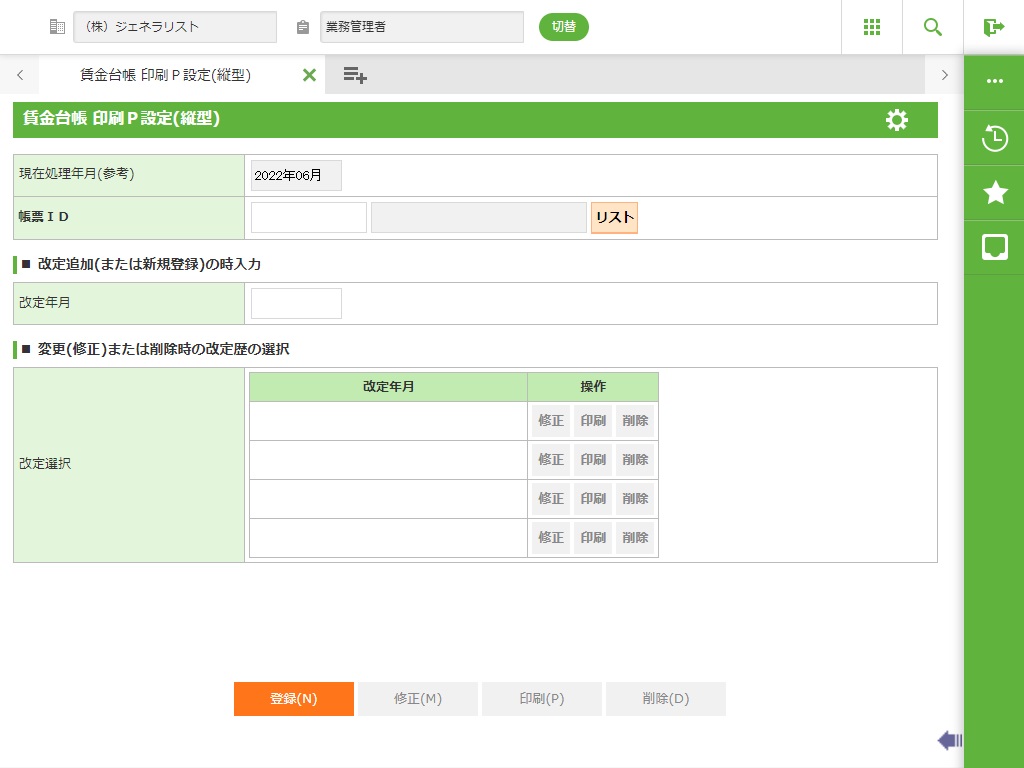Click 印刷 in the first 改定選択 row
The width and height of the screenshot is (1024, 768).
(593, 421)
